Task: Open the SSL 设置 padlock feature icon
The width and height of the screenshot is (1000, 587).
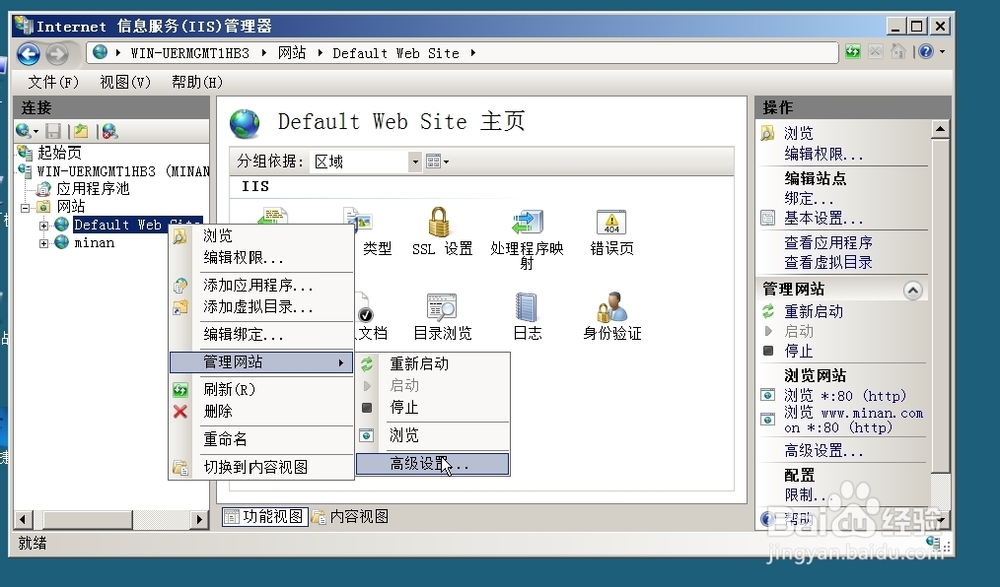Action: (439, 222)
